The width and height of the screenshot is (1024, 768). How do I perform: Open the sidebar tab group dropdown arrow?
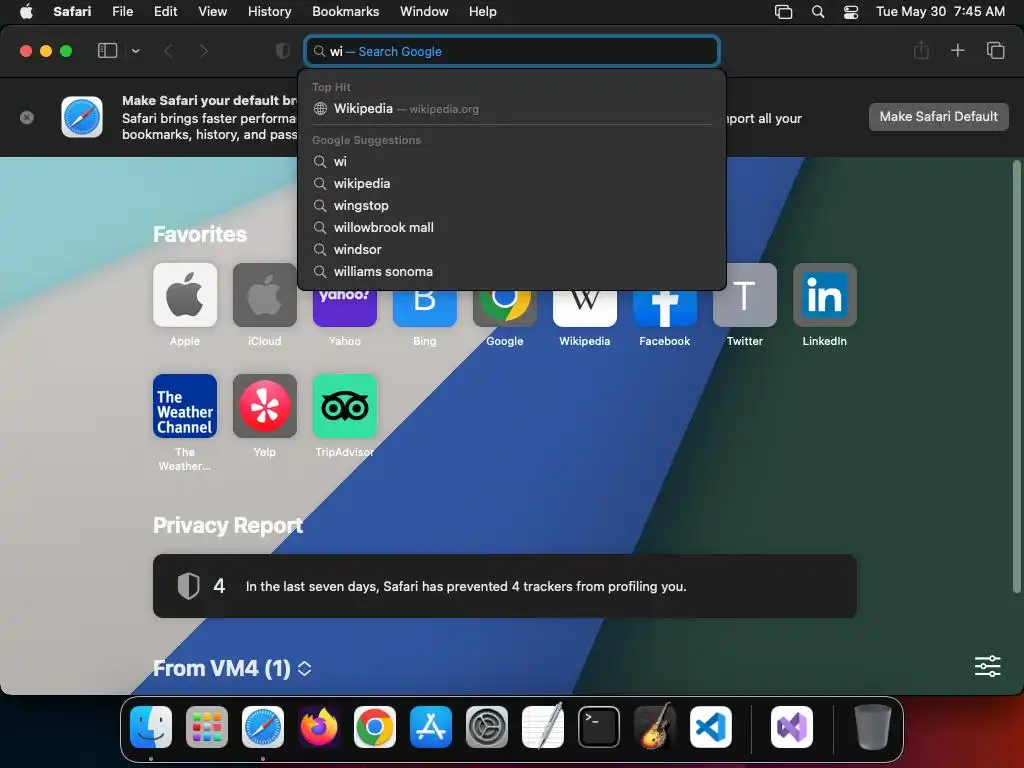[x=135, y=51]
